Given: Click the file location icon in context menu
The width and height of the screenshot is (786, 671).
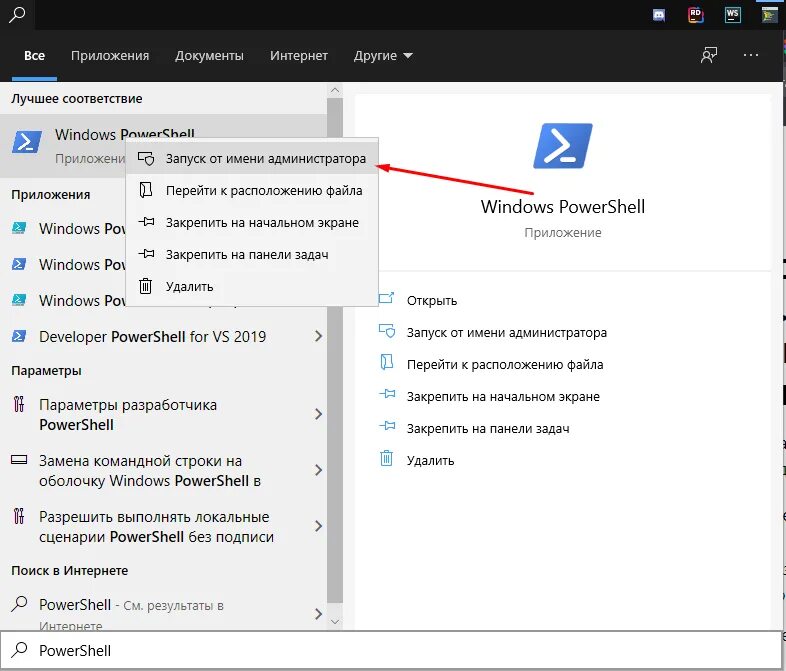Looking at the screenshot, I should (x=145, y=190).
